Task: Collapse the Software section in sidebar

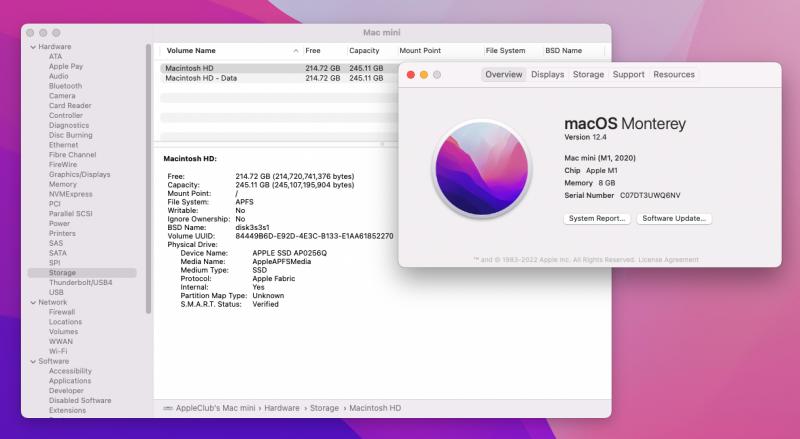Action: [33, 361]
